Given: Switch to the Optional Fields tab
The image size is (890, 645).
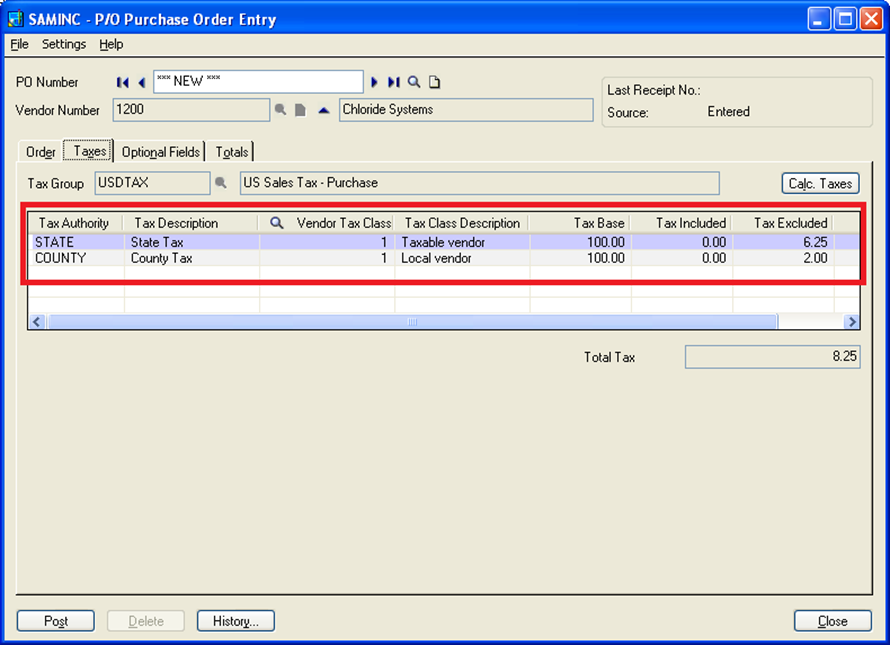Looking at the screenshot, I should click(161, 152).
